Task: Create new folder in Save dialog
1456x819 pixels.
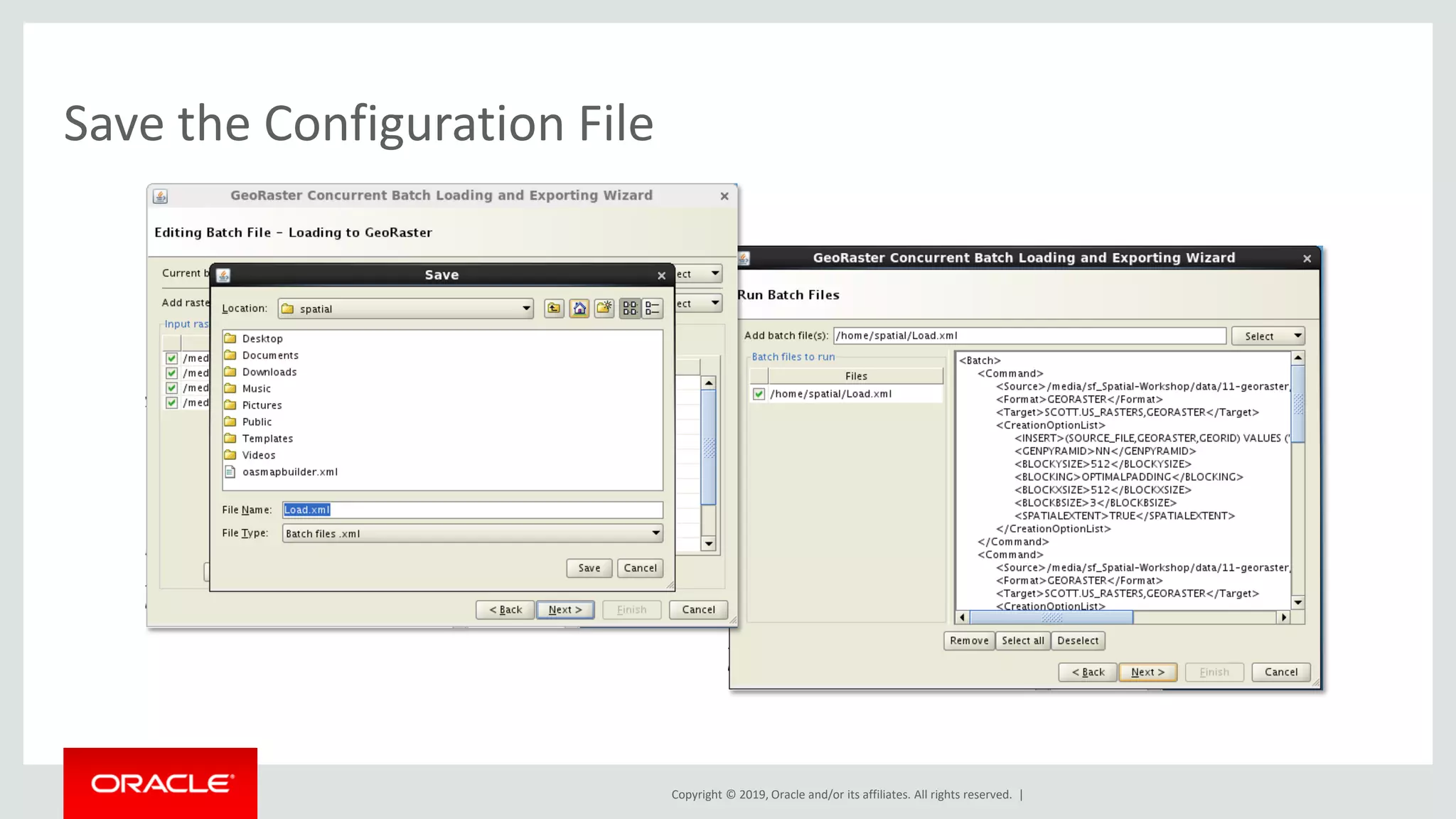Action: point(604,308)
